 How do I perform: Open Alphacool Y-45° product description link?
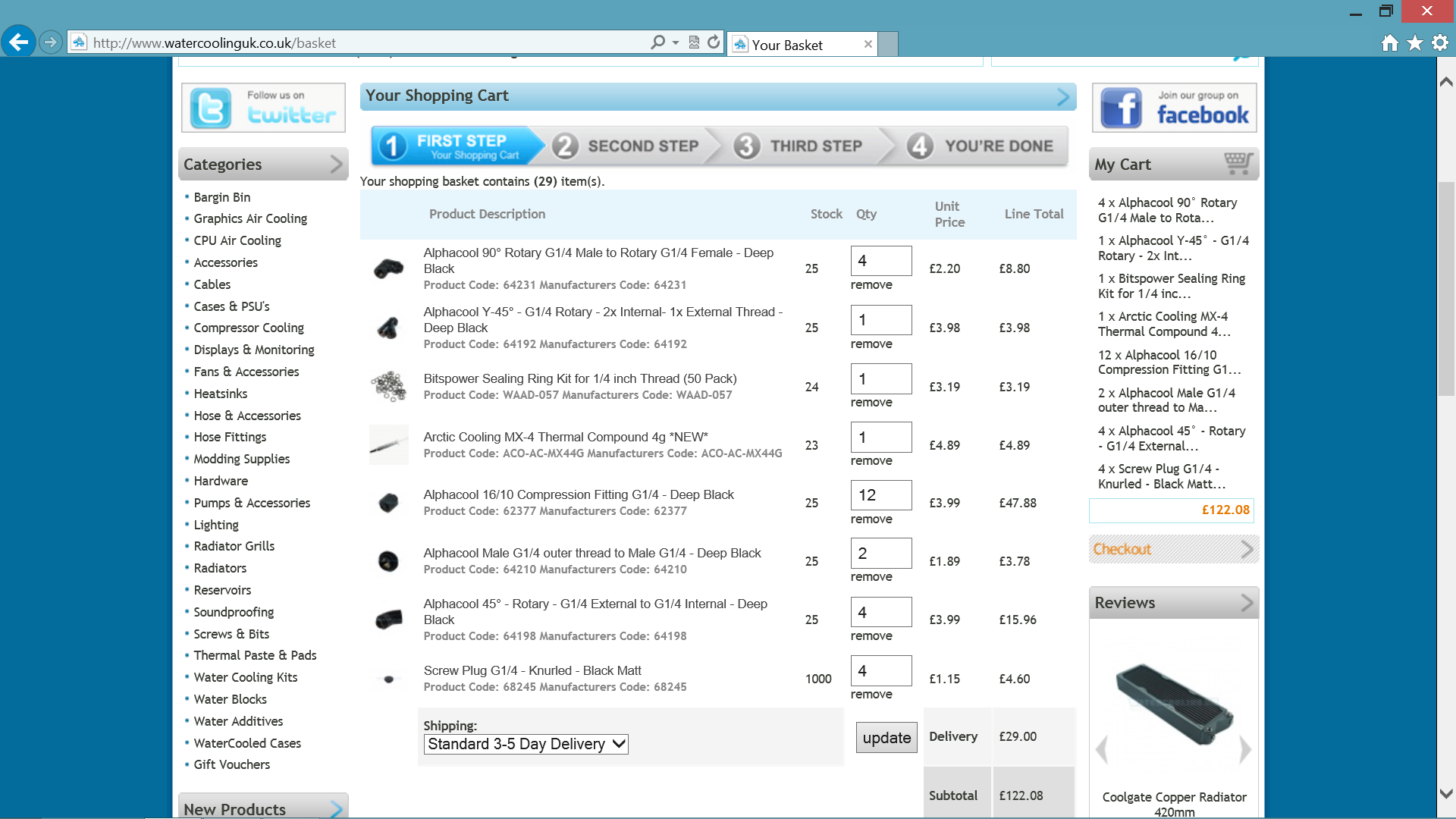[x=603, y=320]
